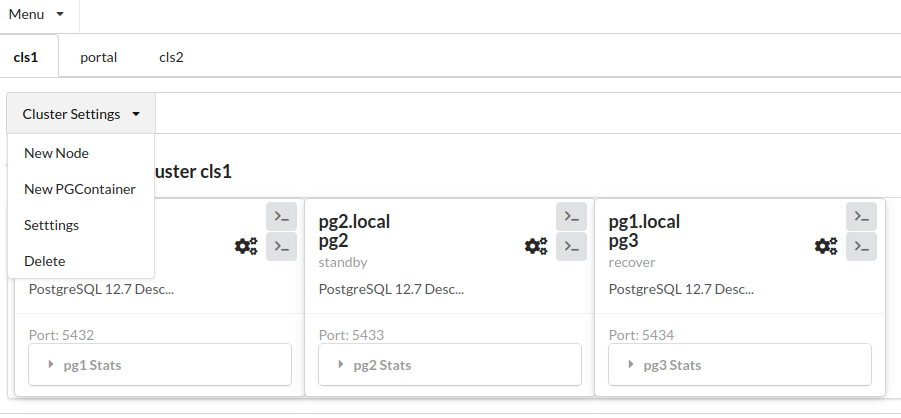
Task: Click the pg2.local host name
Action: [355, 221]
